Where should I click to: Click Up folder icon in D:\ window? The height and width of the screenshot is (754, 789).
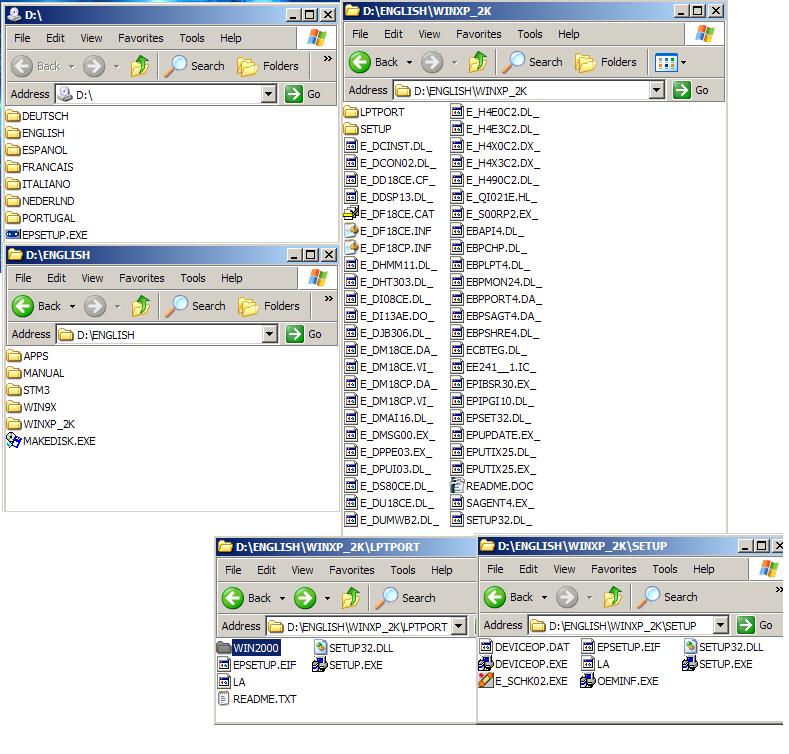(x=140, y=66)
